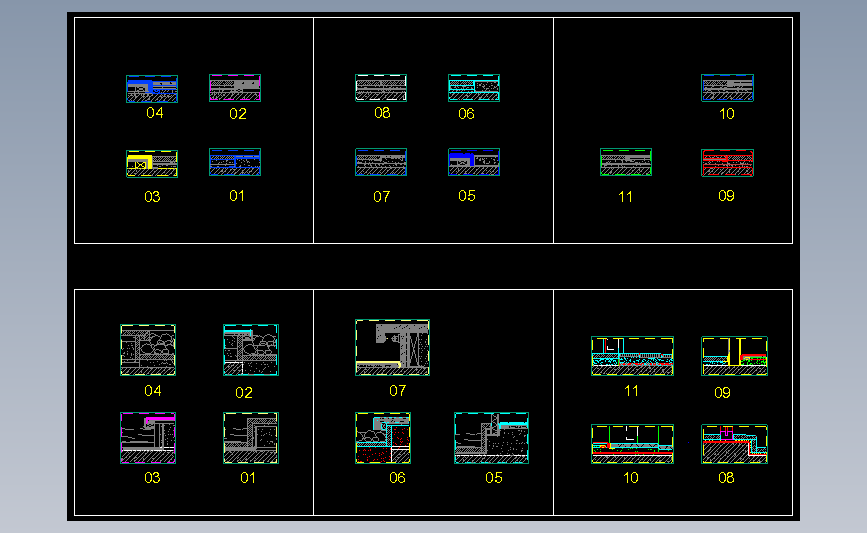This screenshot has width=867, height=533.
Task: Select red detail thumbnail 09 in upper sheet
Action: (x=728, y=163)
